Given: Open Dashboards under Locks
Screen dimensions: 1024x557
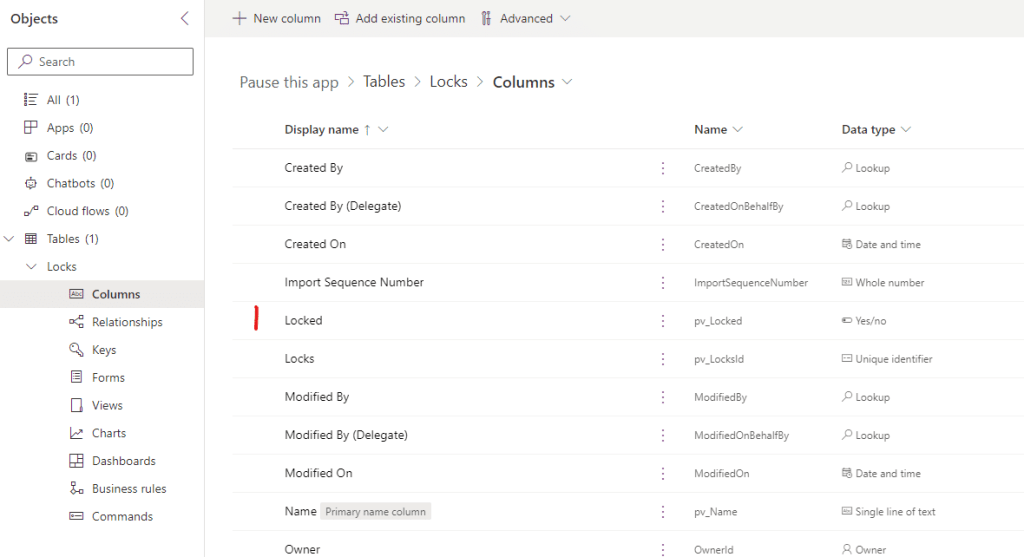Looking at the screenshot, I should pos(112,461).
